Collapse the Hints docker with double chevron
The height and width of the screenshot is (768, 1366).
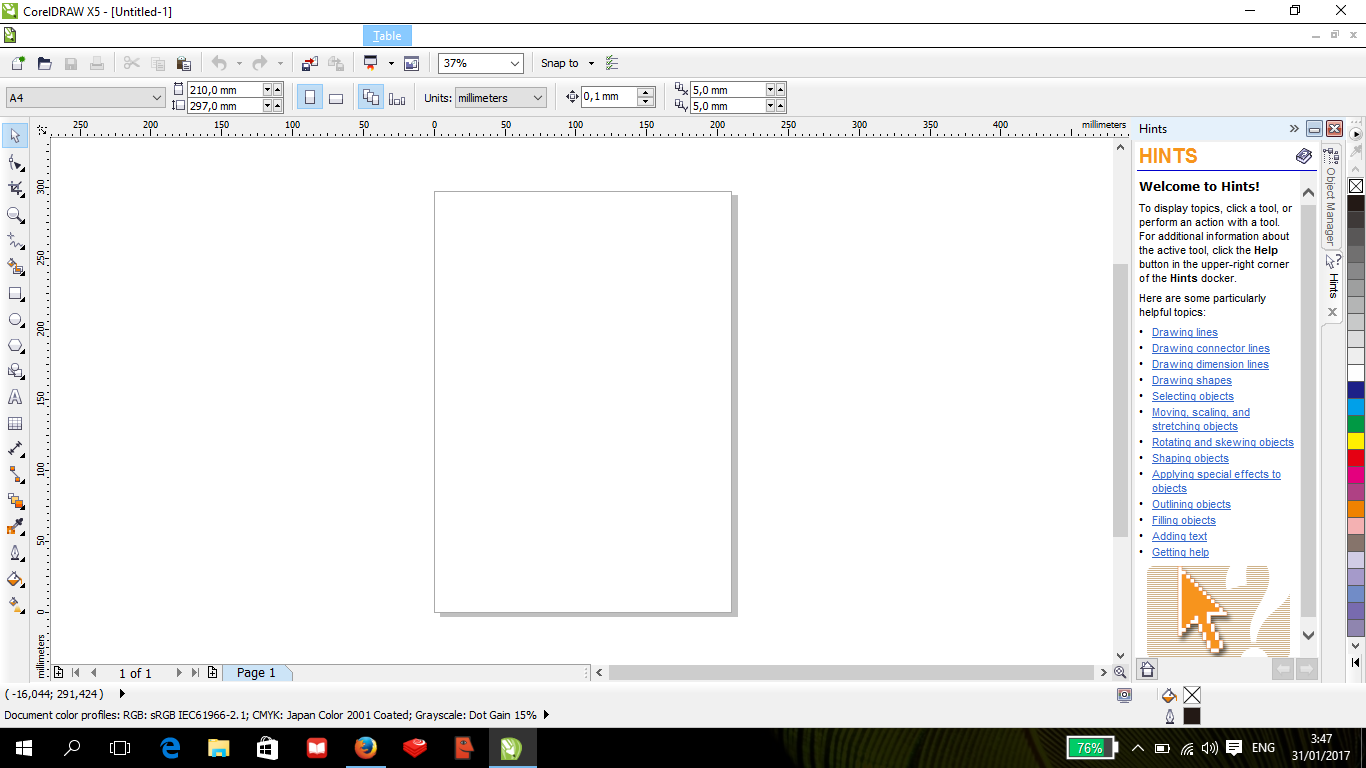coord(1293,129)
